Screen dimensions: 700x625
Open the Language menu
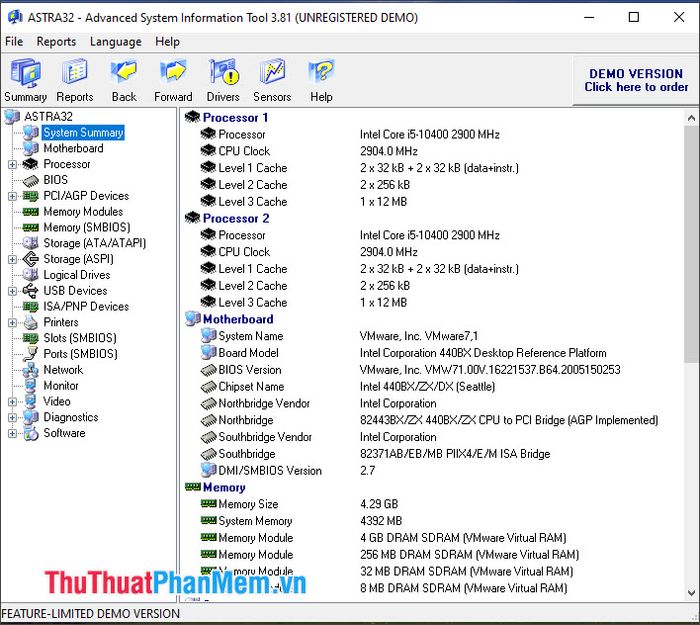(x=116, y=42)
